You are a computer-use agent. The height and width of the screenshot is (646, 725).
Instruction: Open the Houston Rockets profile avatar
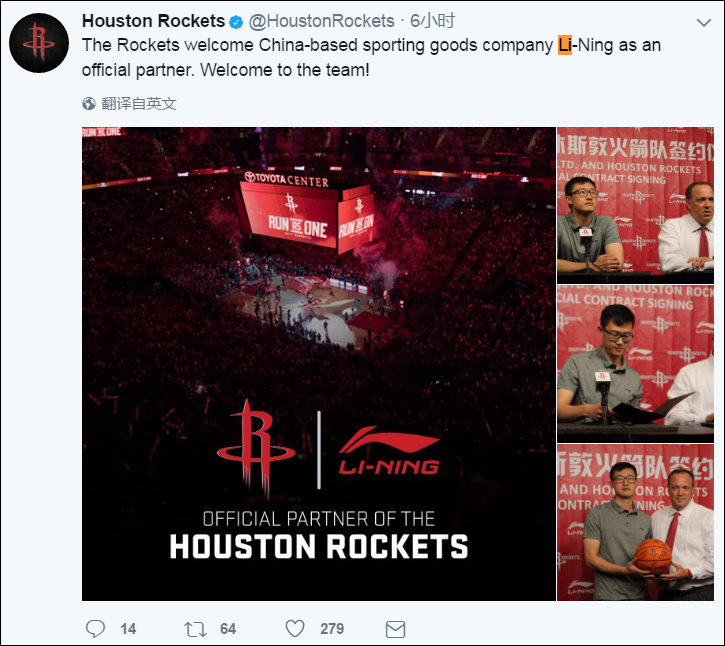pos(39,43)
